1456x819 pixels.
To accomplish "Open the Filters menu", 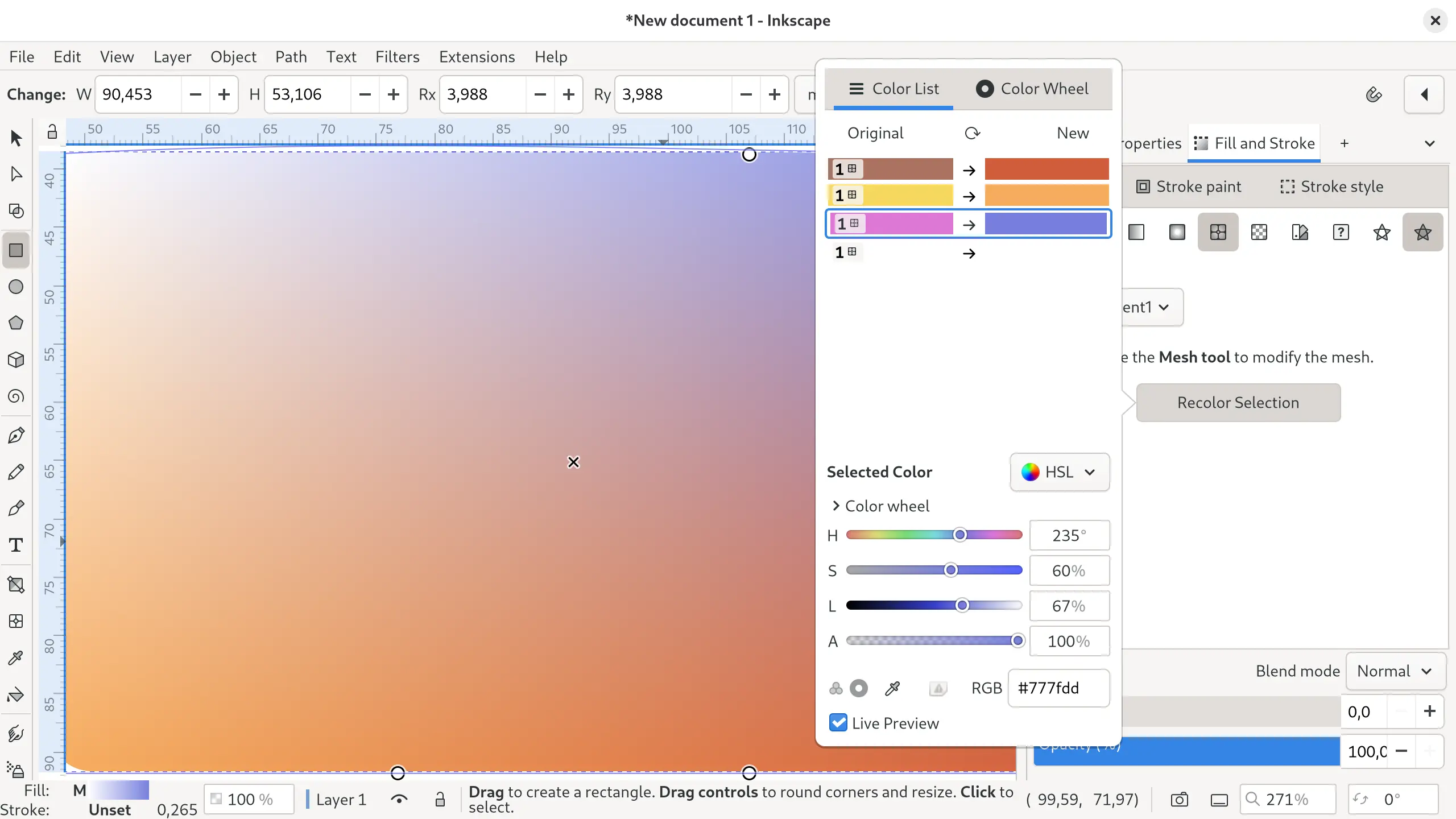I will point(397,57).
